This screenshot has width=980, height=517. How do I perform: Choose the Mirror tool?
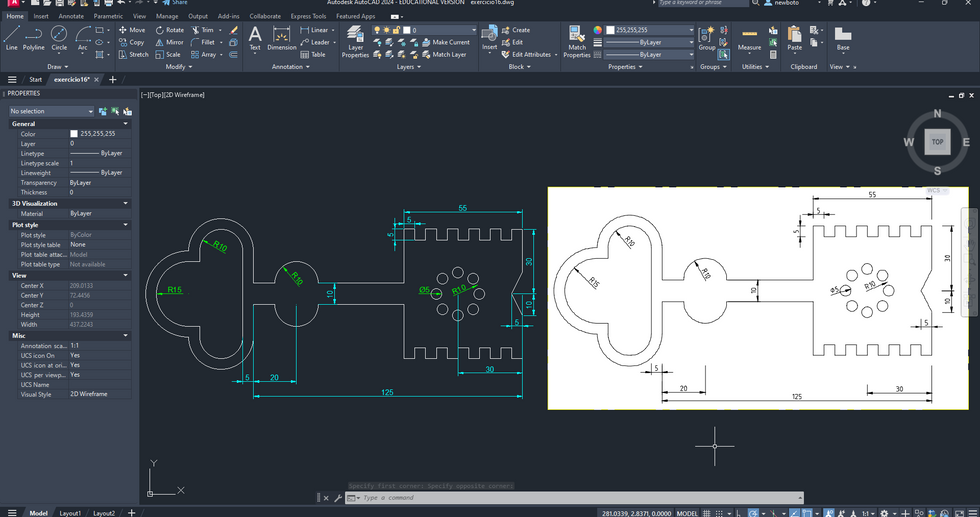pos(169,42)
